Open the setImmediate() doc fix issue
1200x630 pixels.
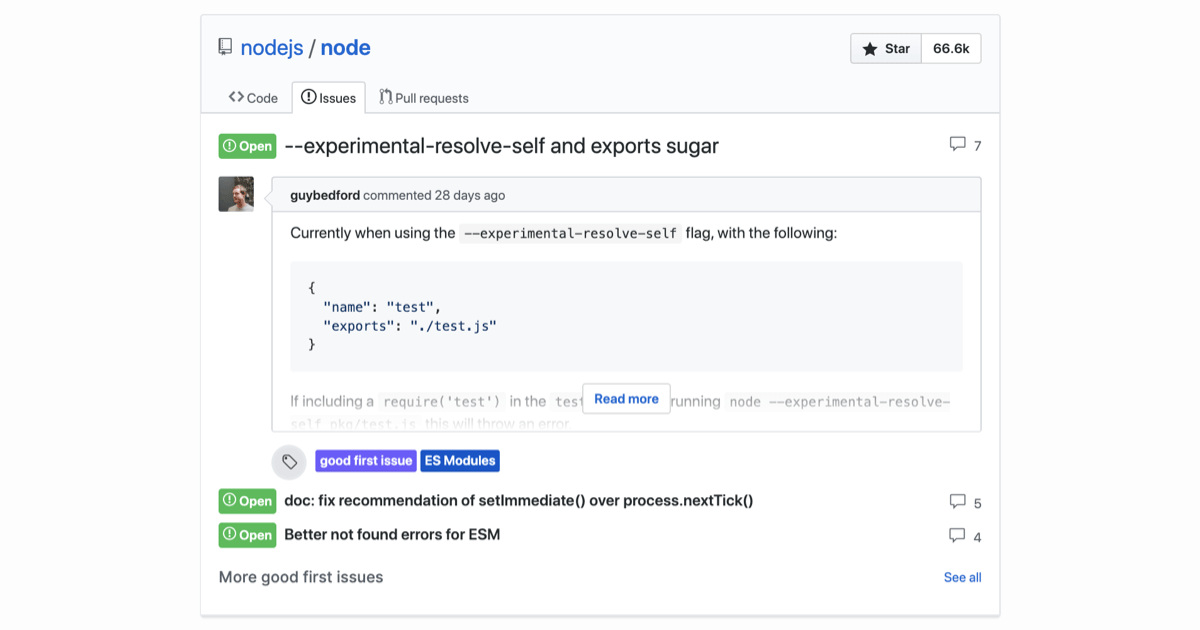pos(518,500)
